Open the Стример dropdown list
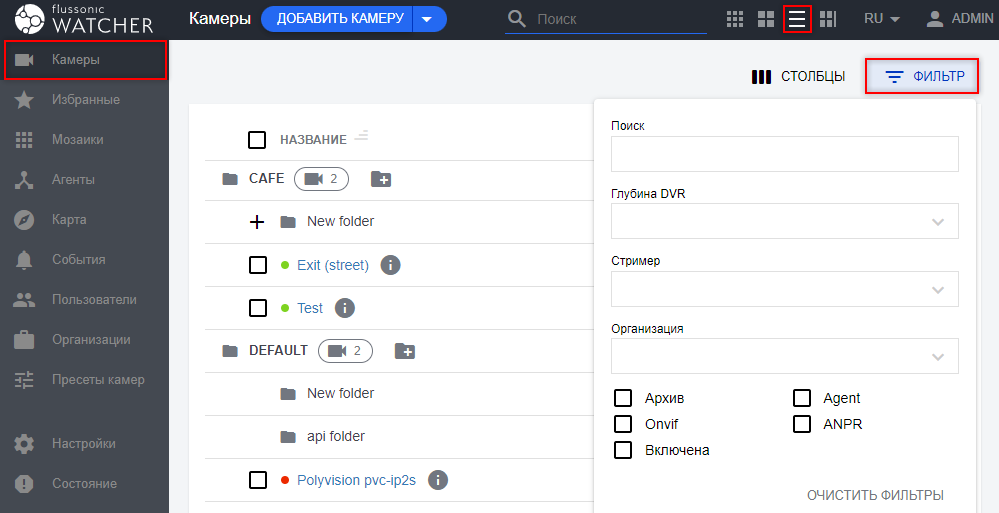 click(784, 289)
